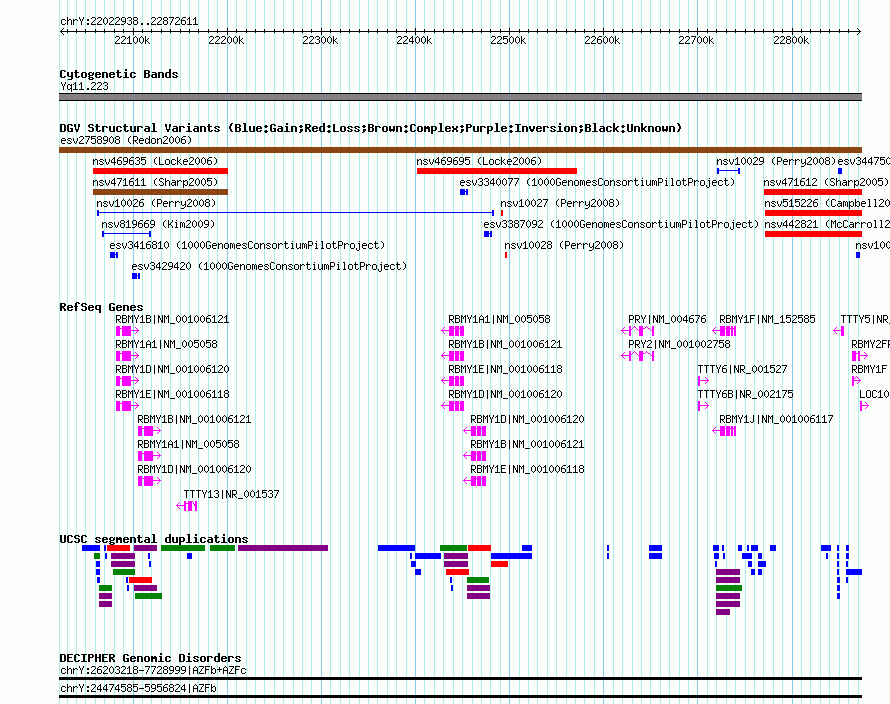The image size is (890, 704).
Task: Select the nsv10028 (Perry2008) variant label
Action: point(564,245)
